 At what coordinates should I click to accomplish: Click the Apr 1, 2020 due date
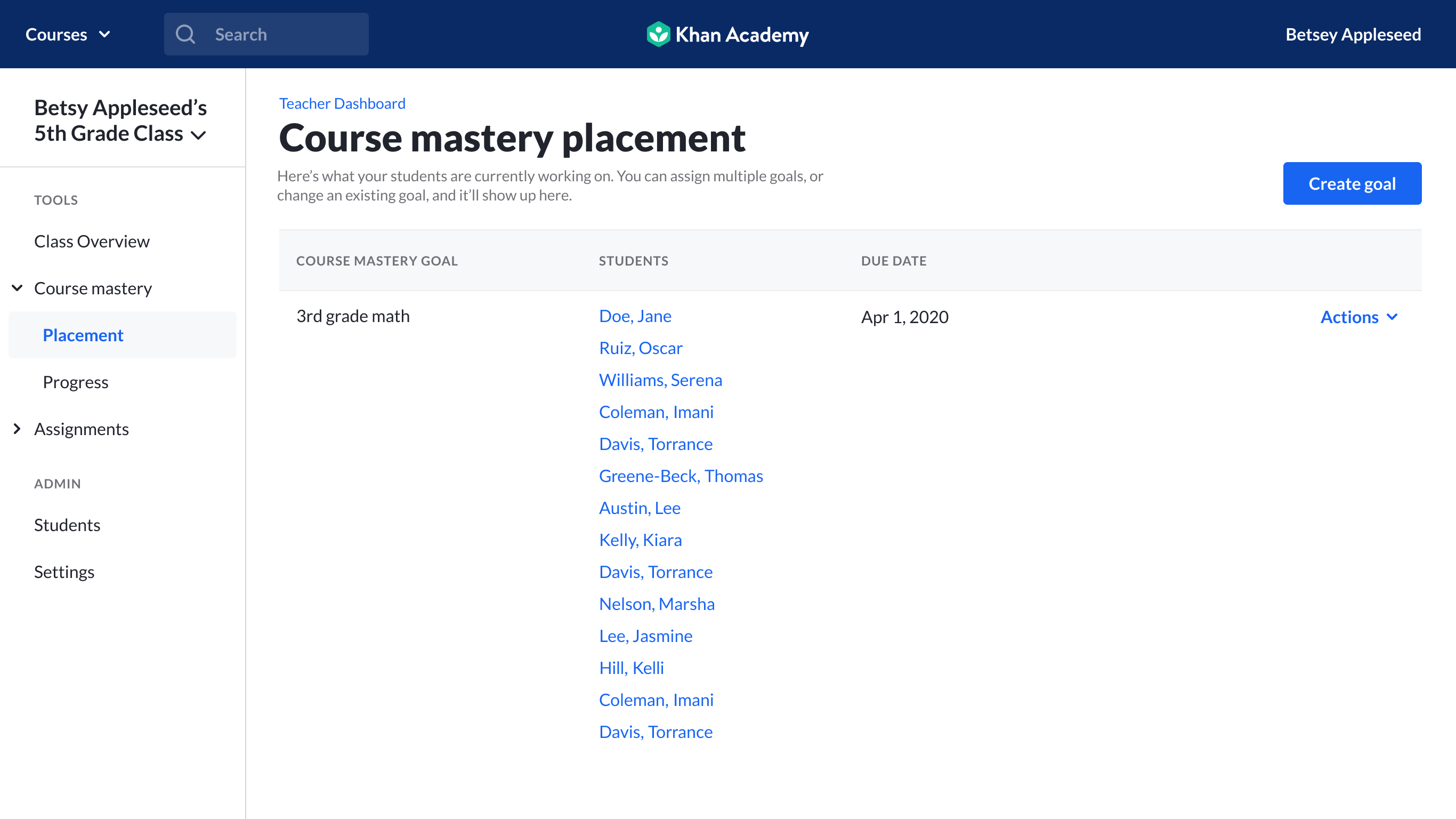904,317
